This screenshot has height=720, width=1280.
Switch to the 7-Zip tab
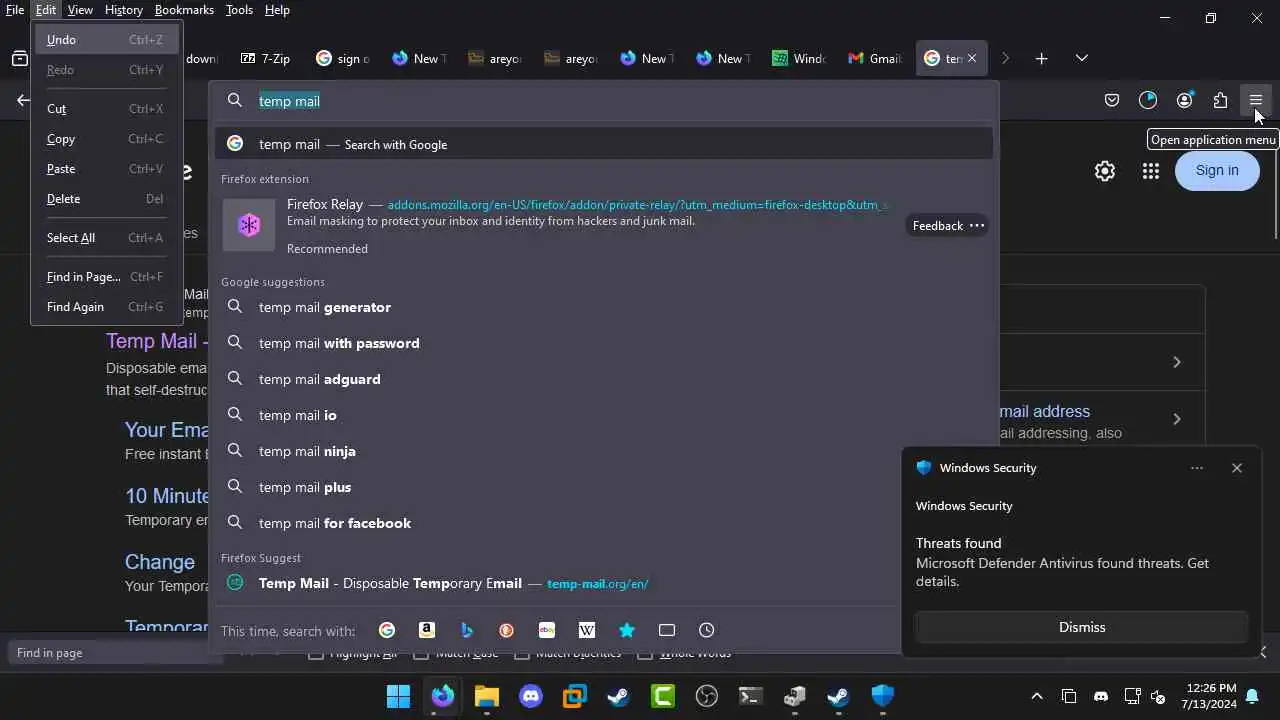(265, 59)
